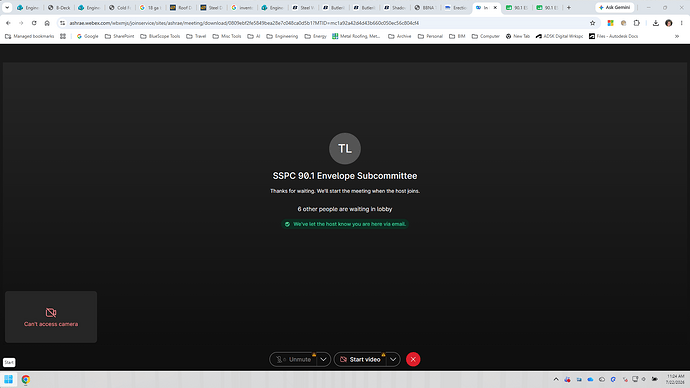Switch to the Erectio tab
The height and width of the screenshot is (388, 690).
tap(456, 7)
